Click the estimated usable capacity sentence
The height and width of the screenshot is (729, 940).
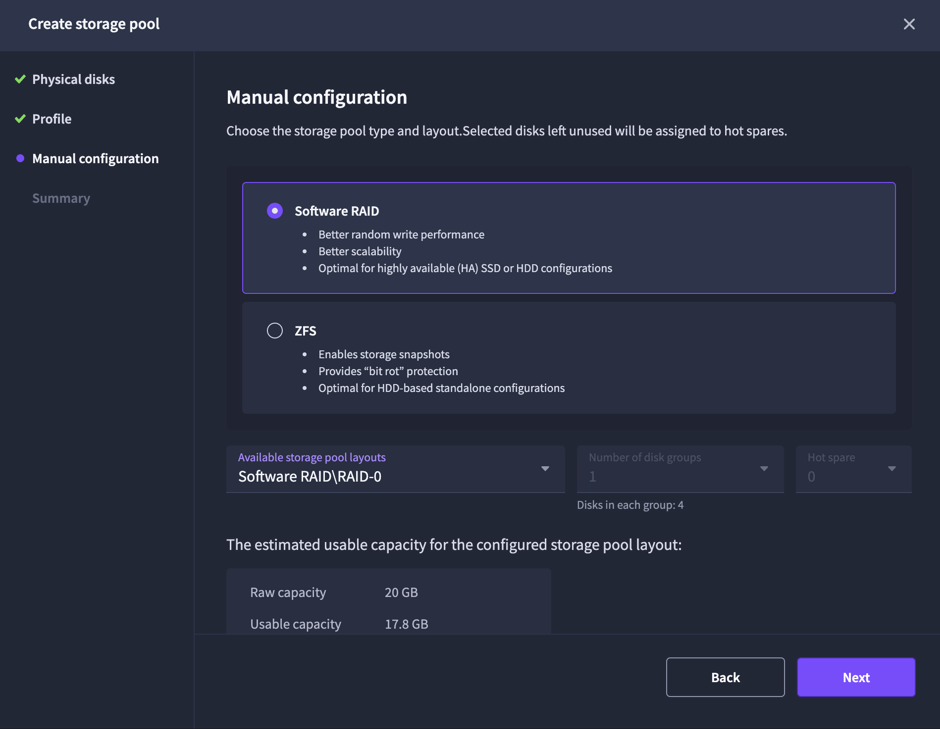click(454, 544)
